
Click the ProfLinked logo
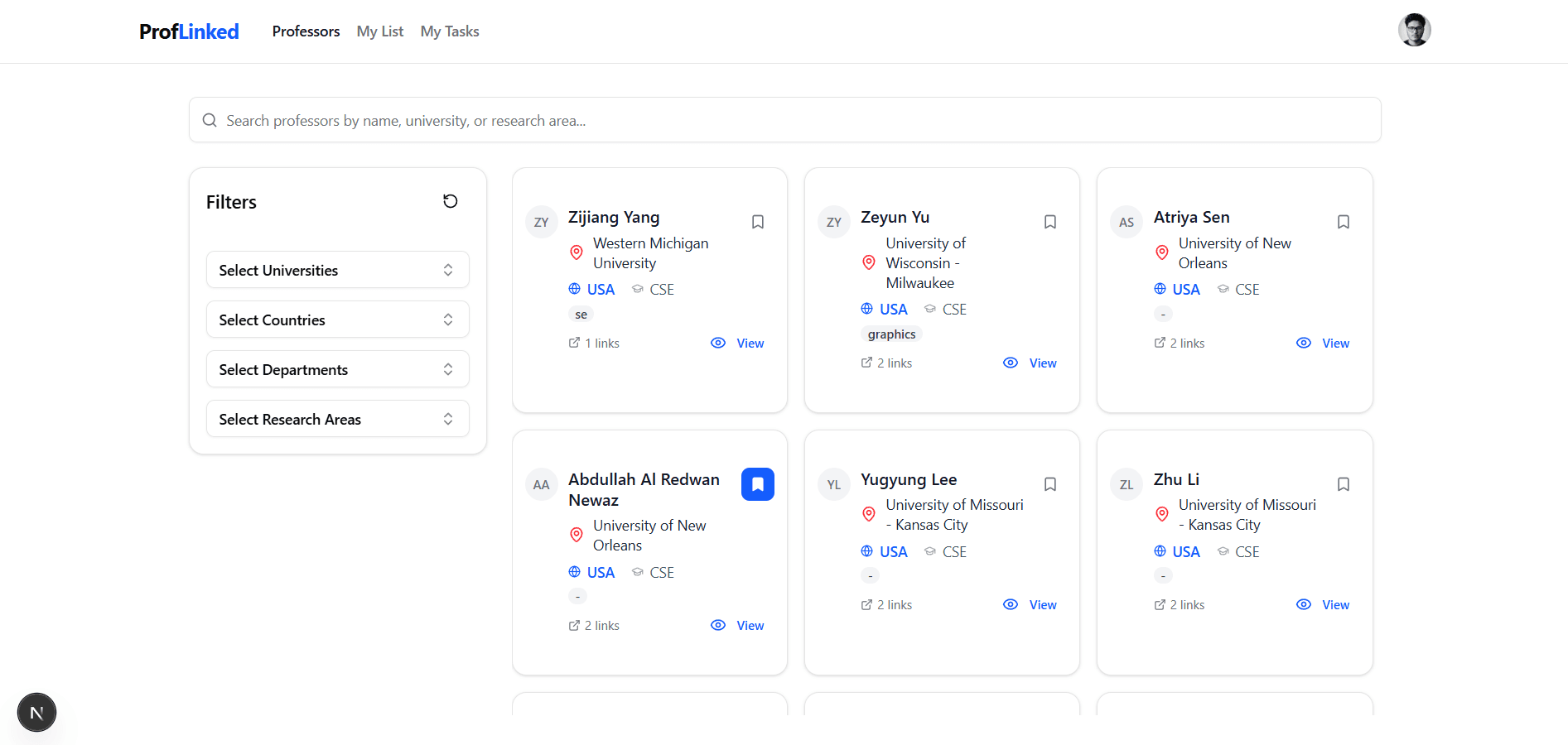[x=189, y=31]
